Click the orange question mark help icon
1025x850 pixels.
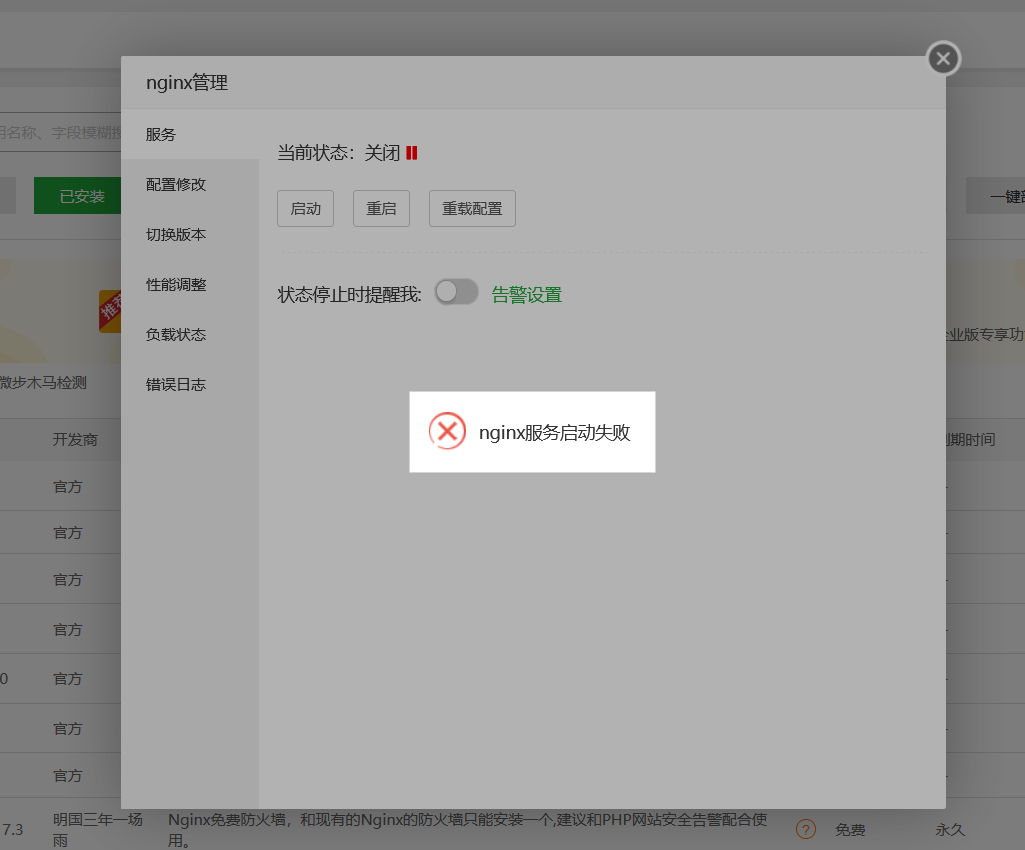click(805, 829)
